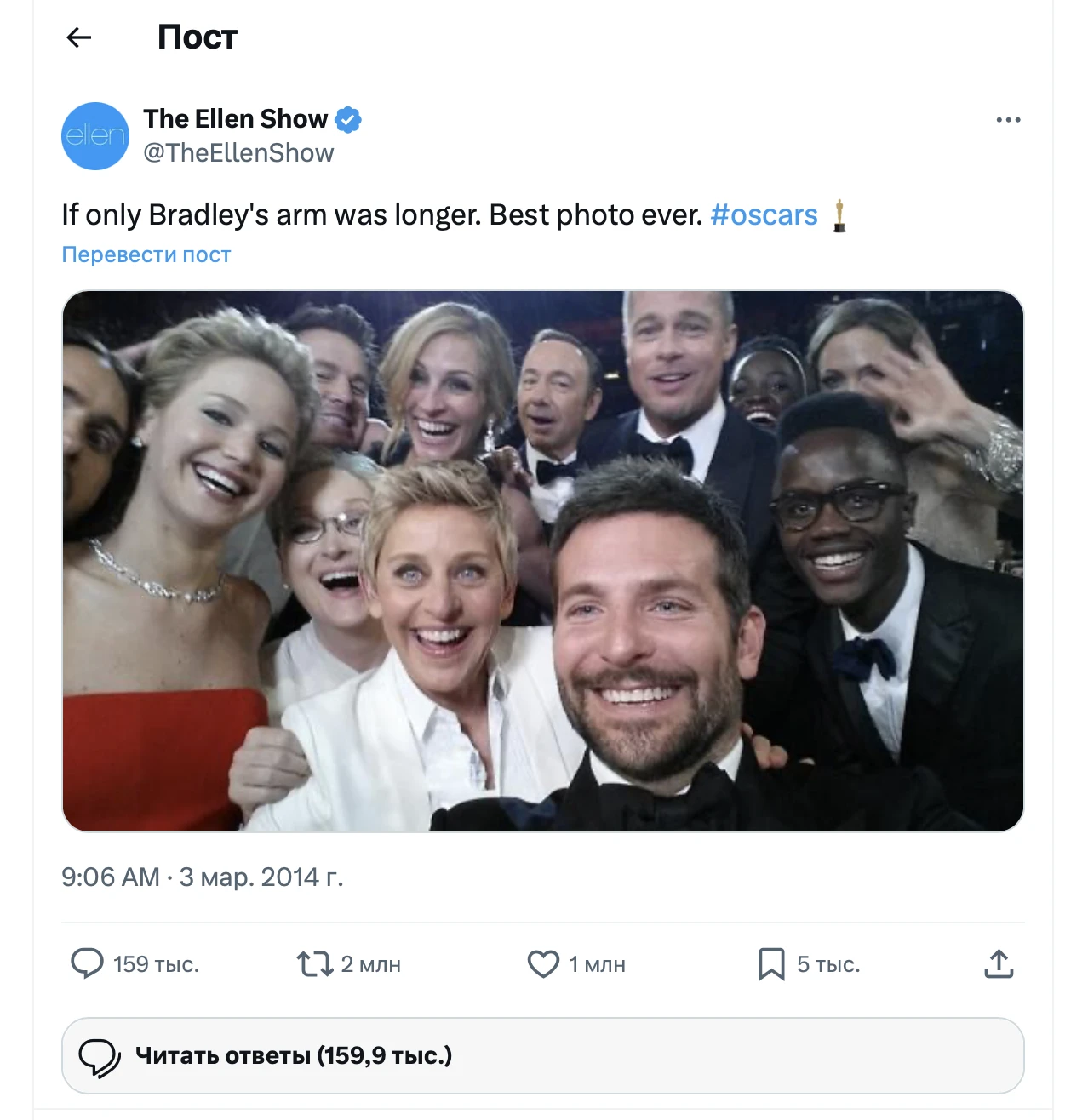Click the 1 млн likes count
Viewport: 1088px width, 1120px height.
(x=597, y=964)
